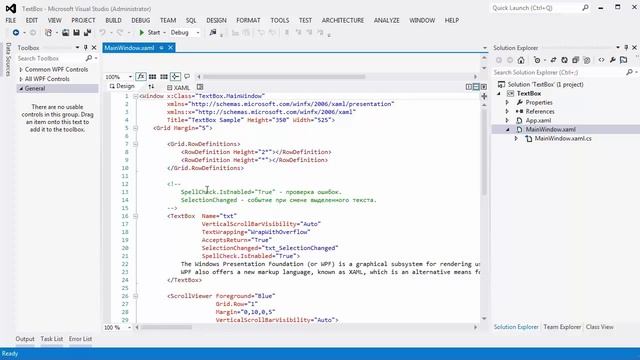Click Home icon in Solution Explorer

521,60
